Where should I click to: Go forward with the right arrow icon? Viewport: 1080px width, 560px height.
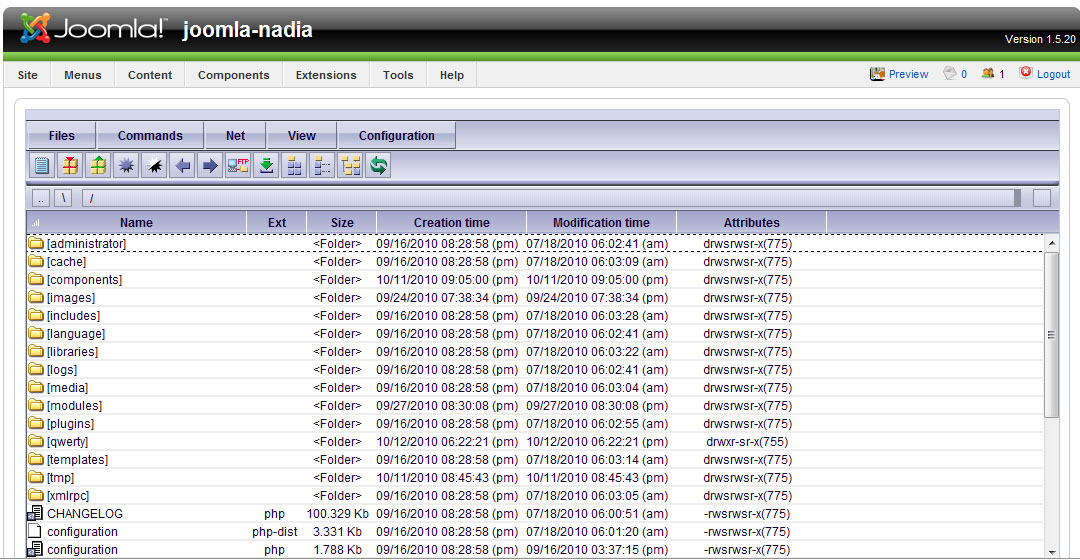pos(210,166)
